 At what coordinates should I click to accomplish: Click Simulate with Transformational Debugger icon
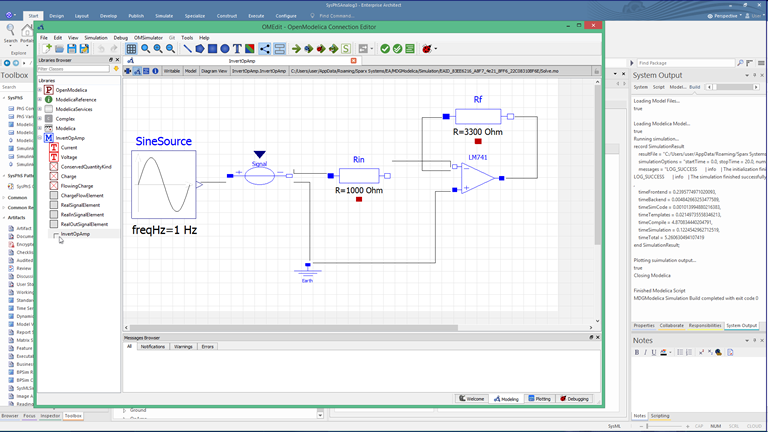(309, 48)
